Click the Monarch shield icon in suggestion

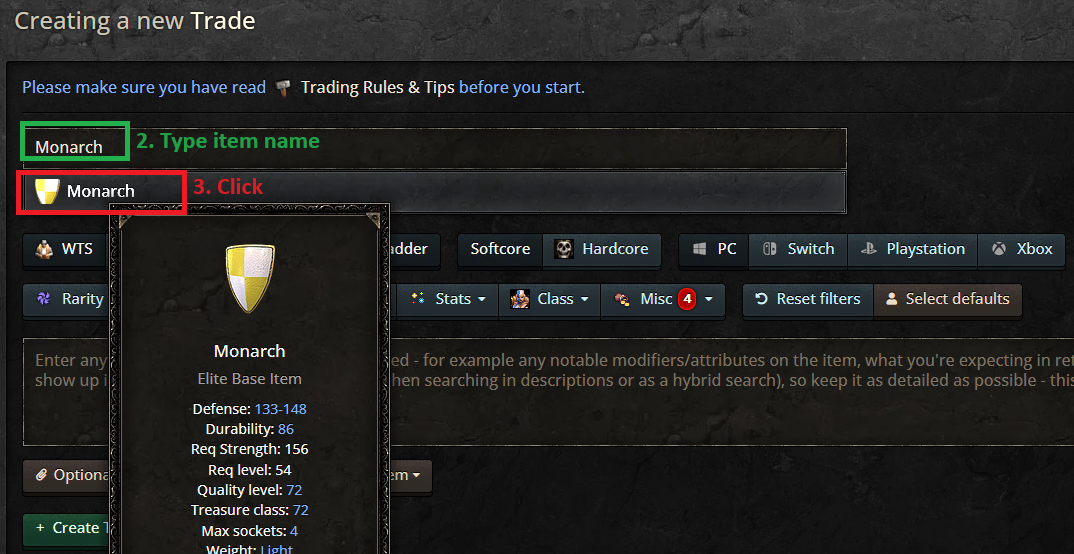pyautogui.click(x=47, y=191)
